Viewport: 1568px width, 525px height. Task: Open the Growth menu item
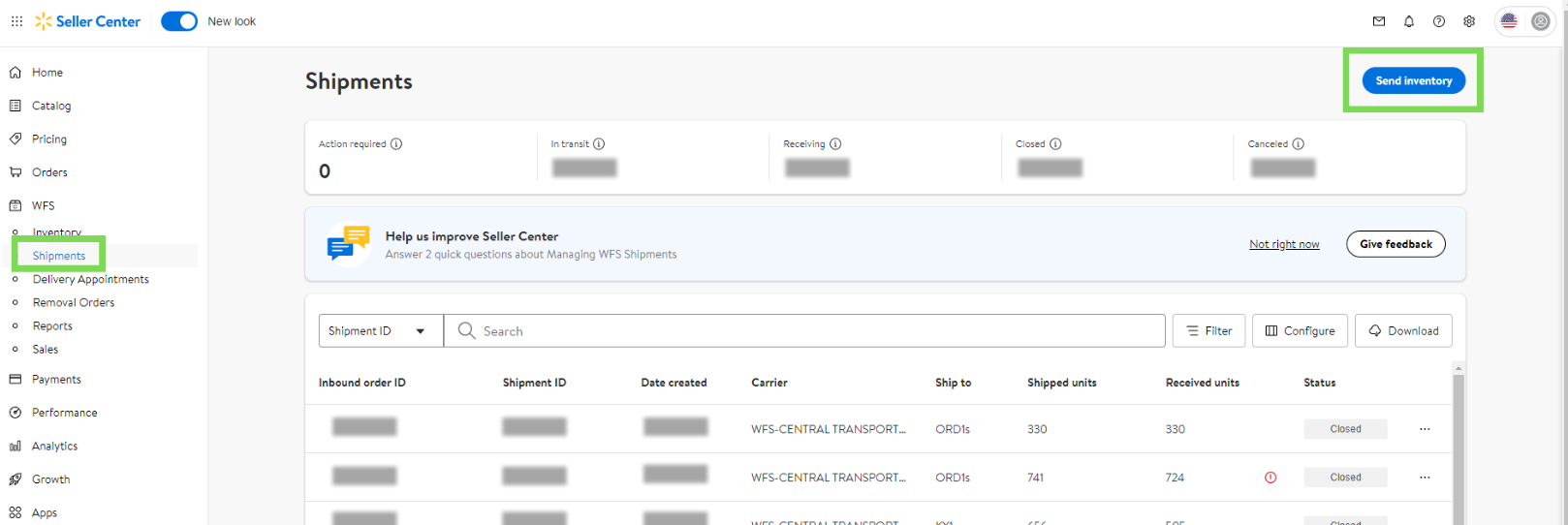click(x=50, y=479)
